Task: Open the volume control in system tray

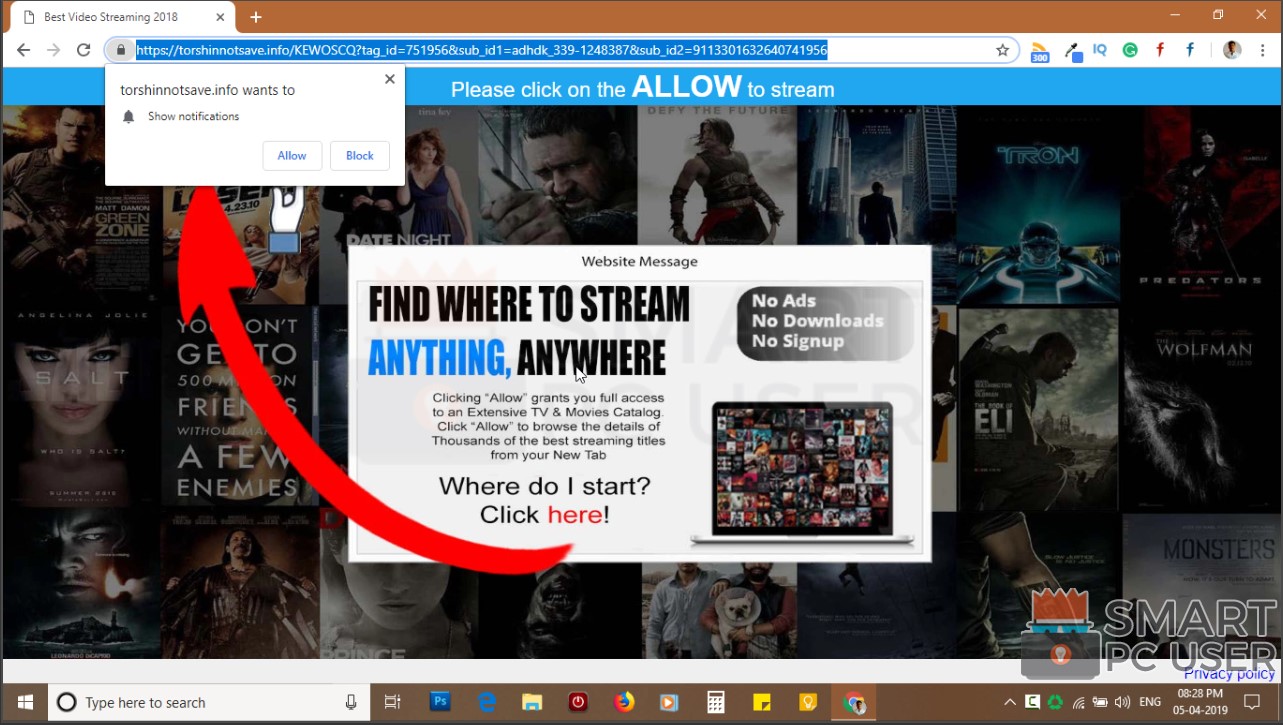Action: [x=1122, y=702]
